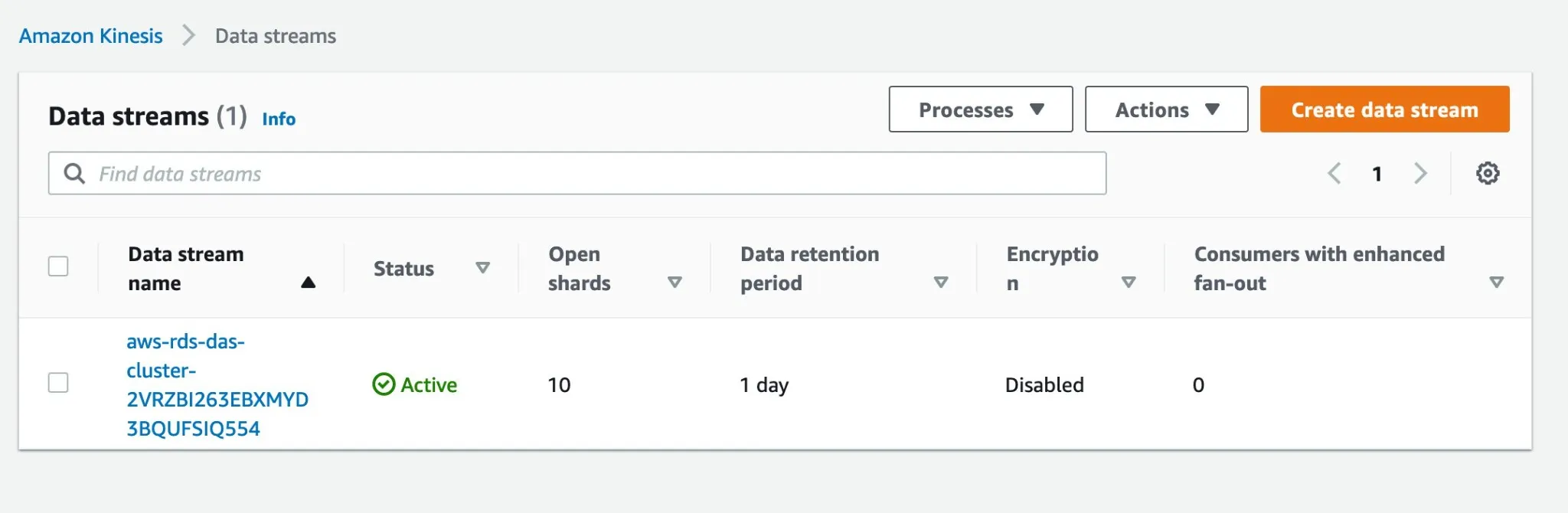Sort by Data stream name arrow
Screen dimensions: 1568x513
pyautogui.click(x=308, y=283)
